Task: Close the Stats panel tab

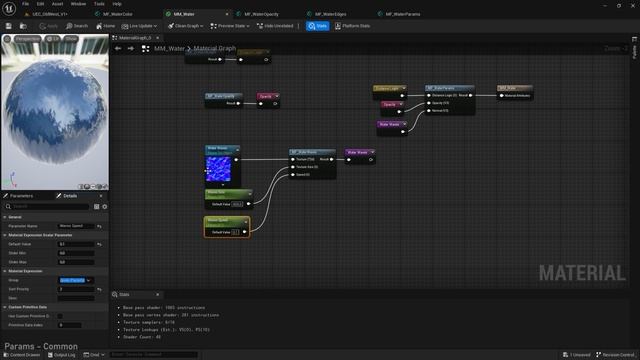Action: point(158,294)
